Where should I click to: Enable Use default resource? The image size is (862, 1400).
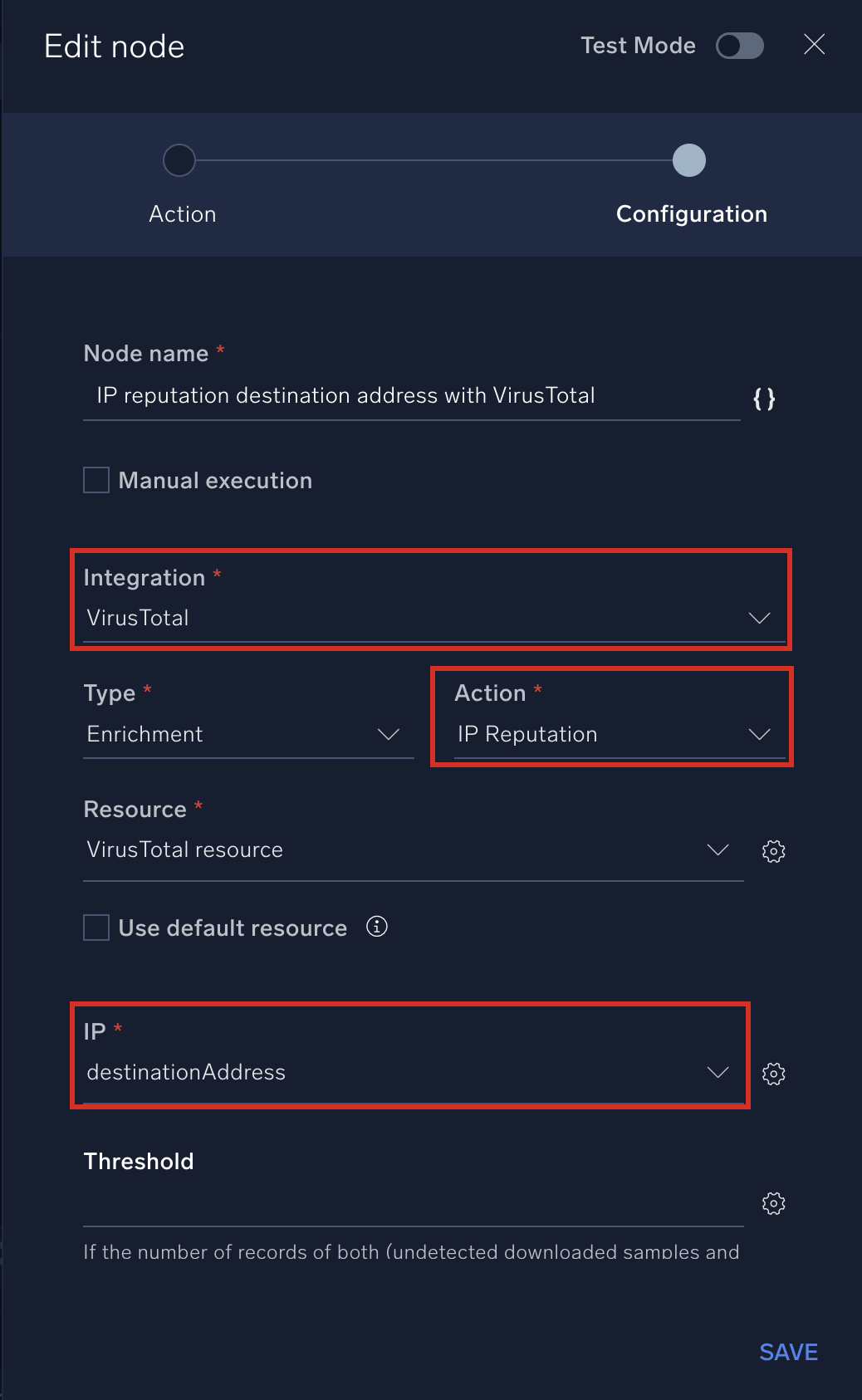tap(95, 928)
